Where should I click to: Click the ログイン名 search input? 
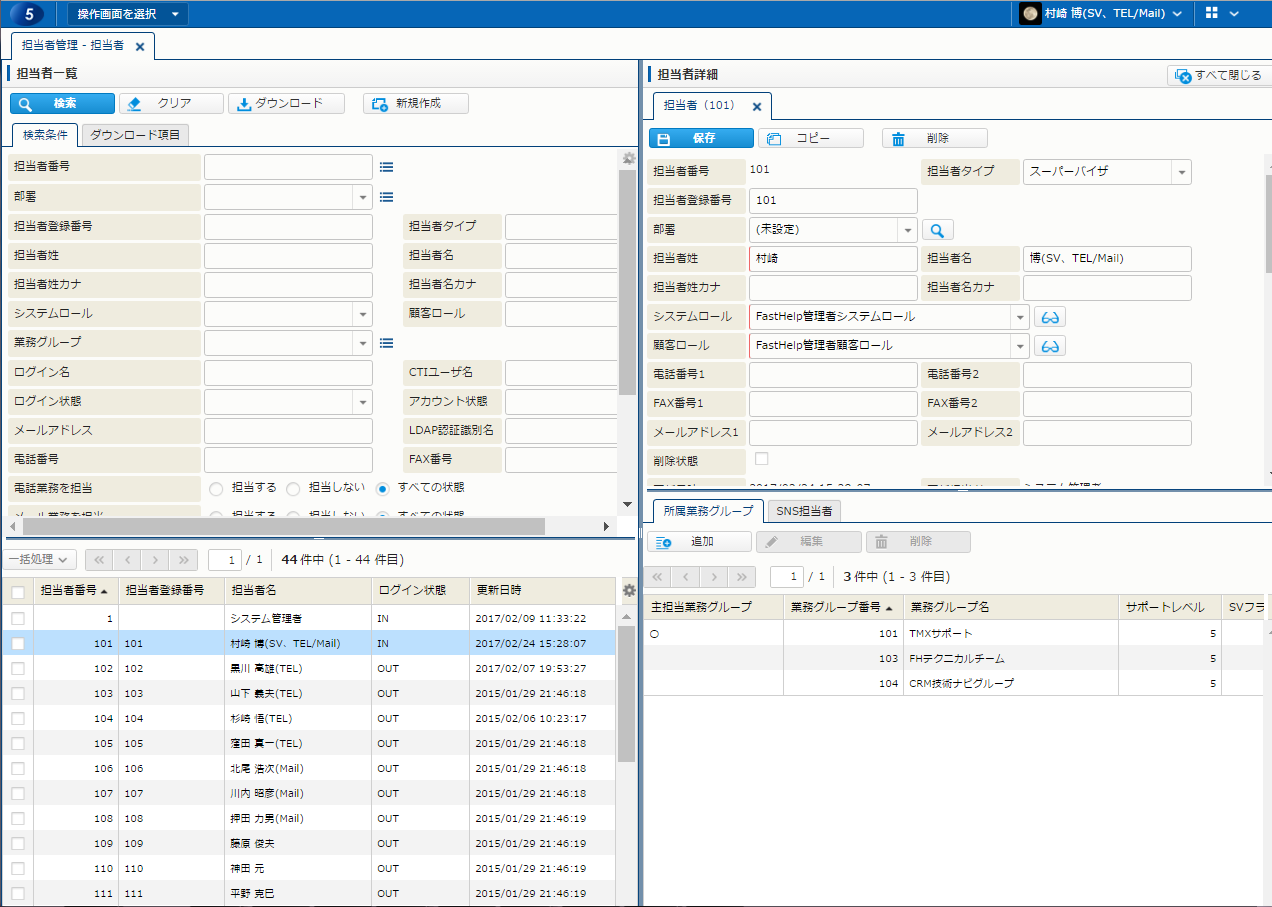click(288, 373)
